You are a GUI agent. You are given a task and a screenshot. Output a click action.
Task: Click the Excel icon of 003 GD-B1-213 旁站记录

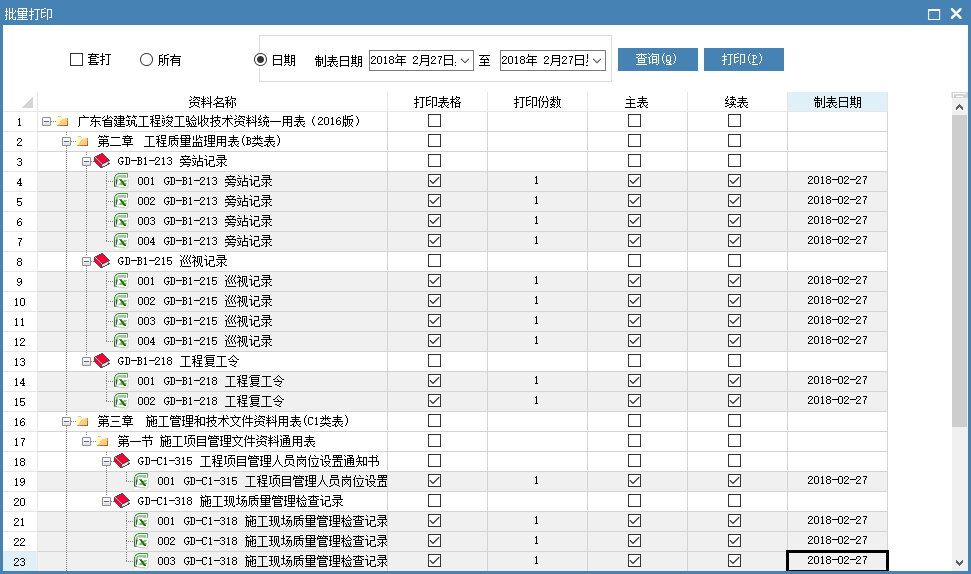click(121, 221)
